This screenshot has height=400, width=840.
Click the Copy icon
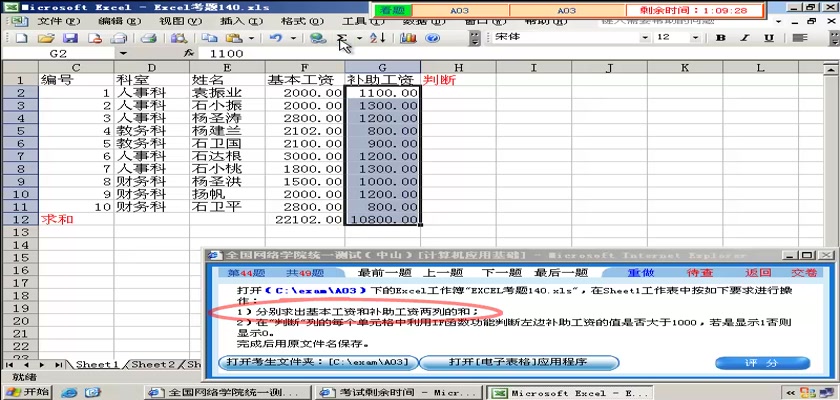[208, 38]
